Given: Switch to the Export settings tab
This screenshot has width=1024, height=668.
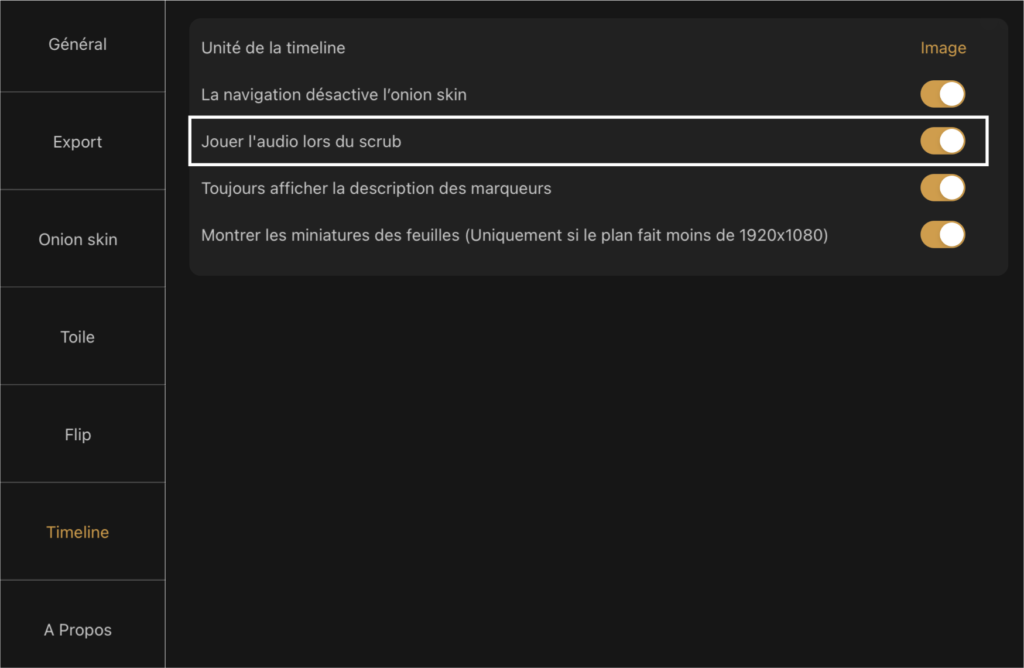Looking at the screenshot, I should pos(78,142).
